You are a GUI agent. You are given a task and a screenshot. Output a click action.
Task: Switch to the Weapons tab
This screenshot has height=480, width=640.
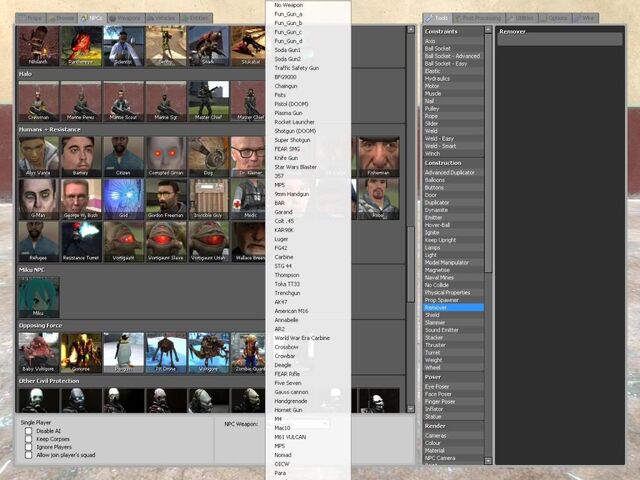click(x=126, y=18)
